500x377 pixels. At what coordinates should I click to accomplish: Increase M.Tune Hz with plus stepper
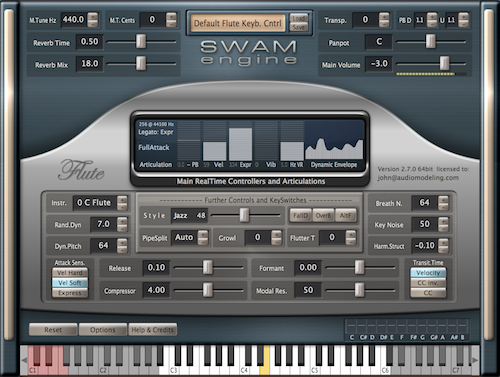[x=93, y=16]
